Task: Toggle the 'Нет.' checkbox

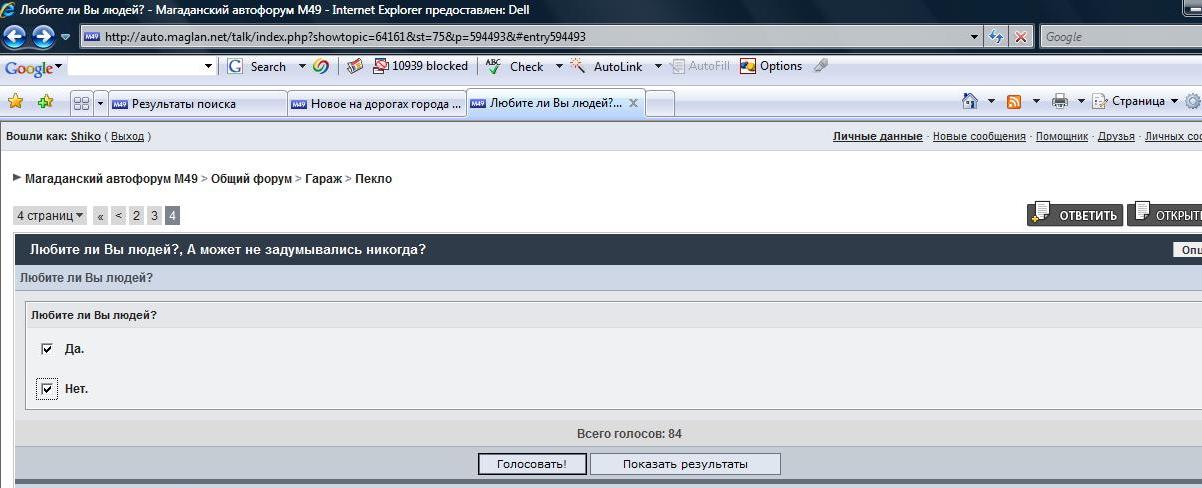Action: pos(47,389)
